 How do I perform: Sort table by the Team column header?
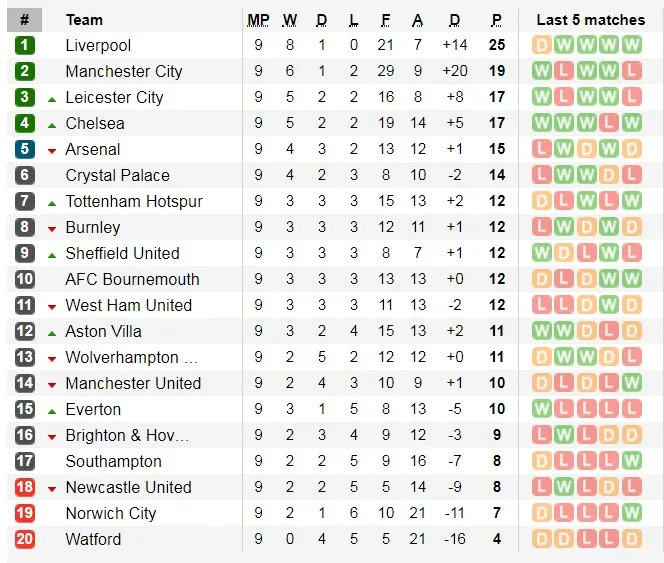tap(84, 19)
